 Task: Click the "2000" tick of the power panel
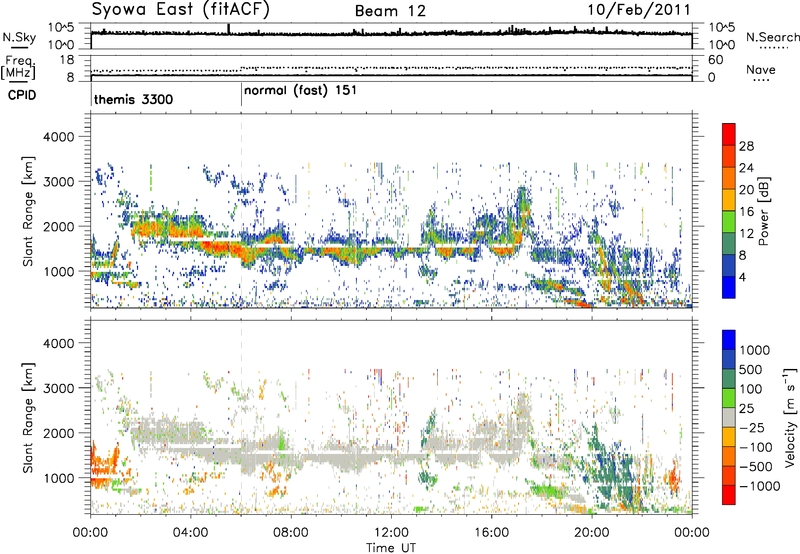pyautogui.click(x=58, y=226)
